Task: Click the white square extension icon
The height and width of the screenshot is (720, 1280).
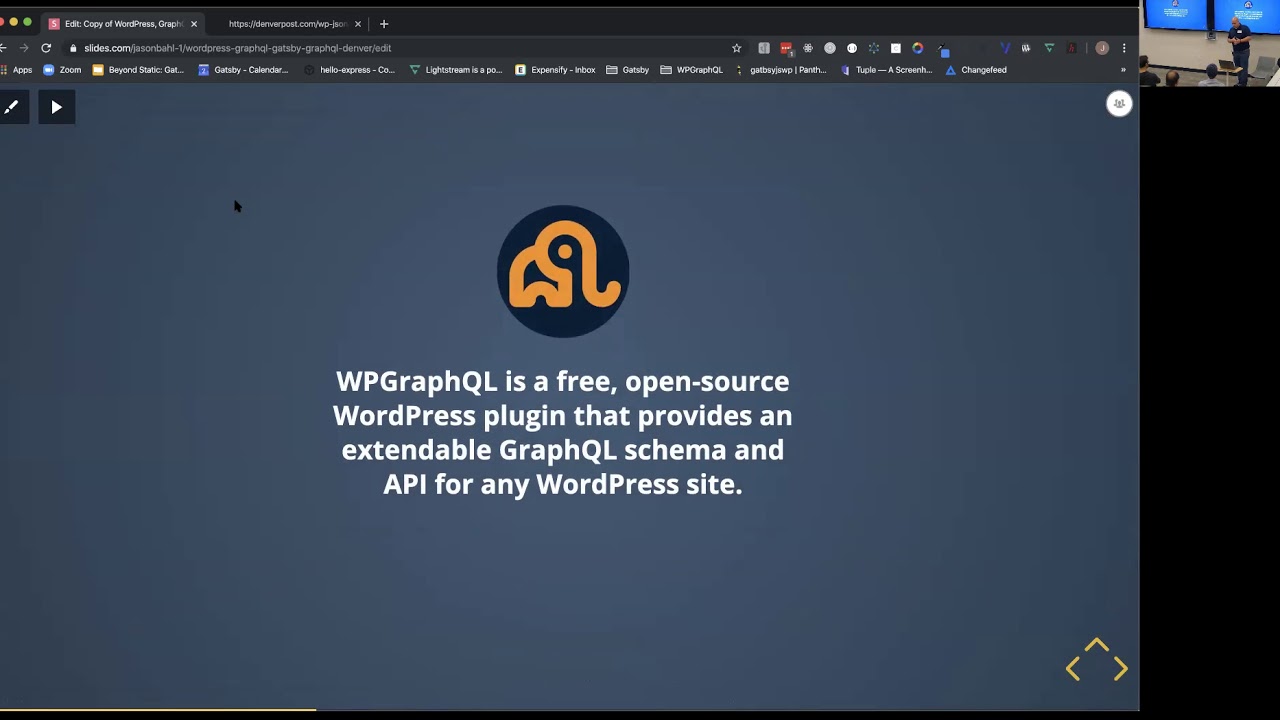Action: tap(896, 48)
